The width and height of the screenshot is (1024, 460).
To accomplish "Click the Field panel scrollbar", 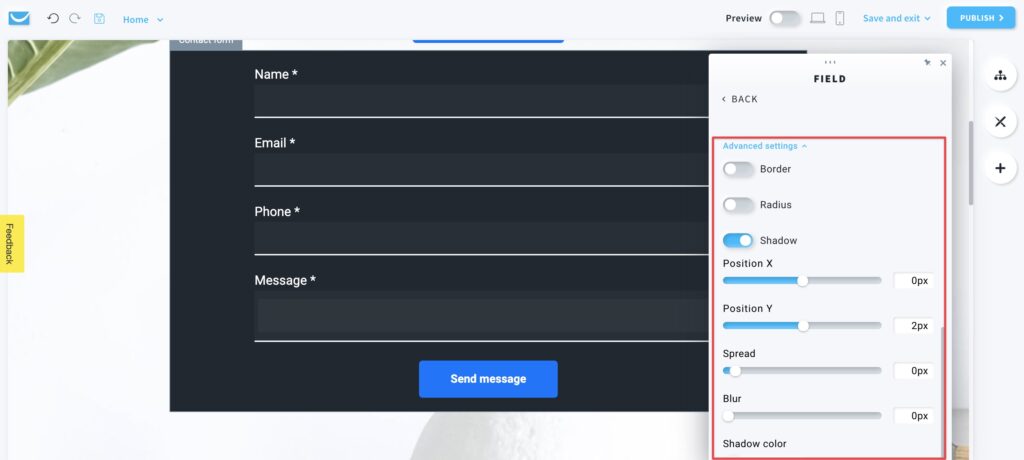I will [x=942, y=391].
